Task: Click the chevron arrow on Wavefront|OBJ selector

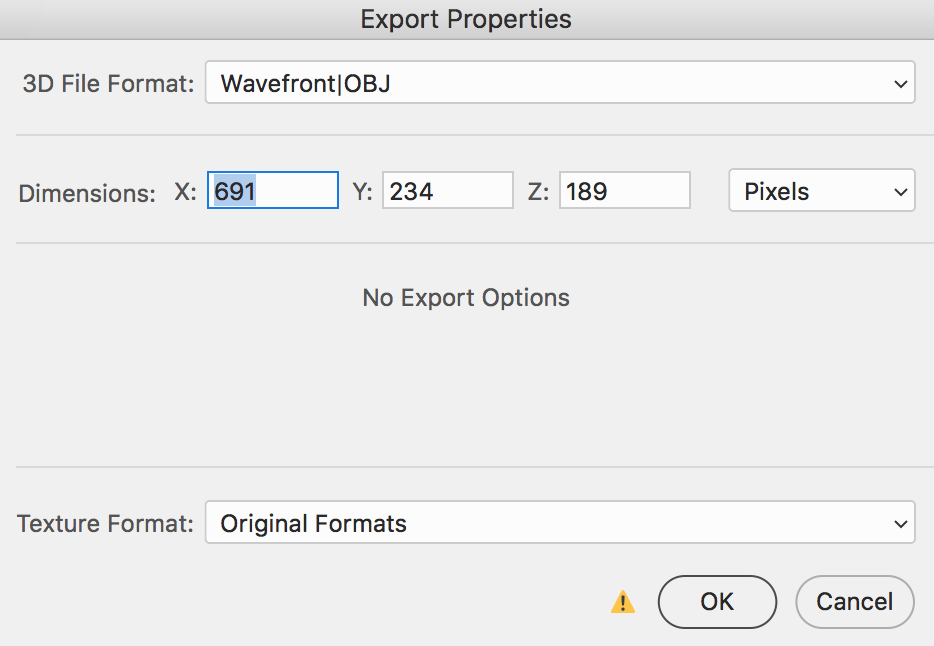Action: click(x=900, y=84)
